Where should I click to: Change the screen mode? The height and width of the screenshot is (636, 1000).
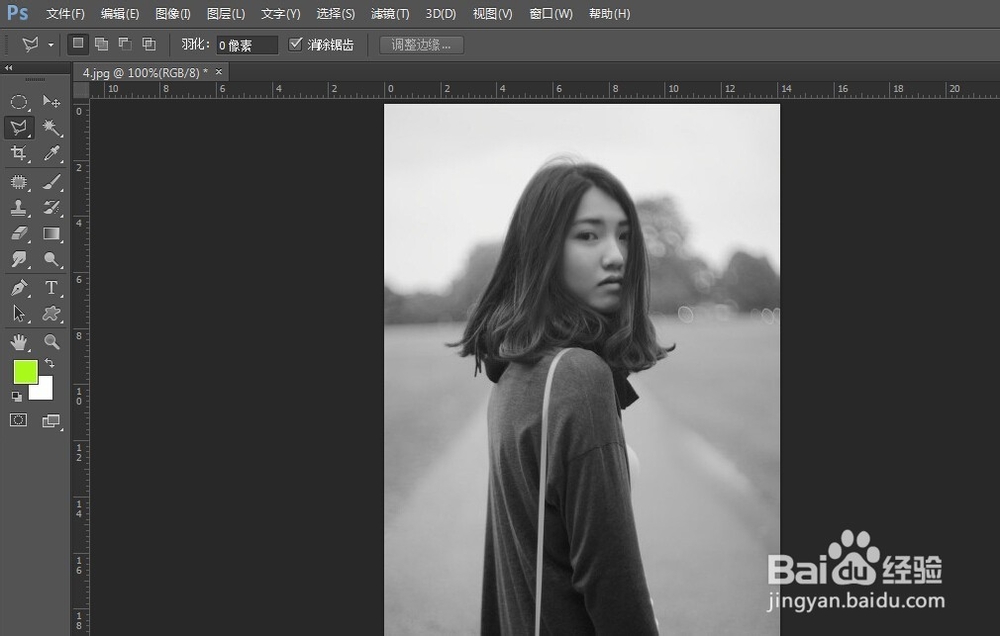[51, 420]
